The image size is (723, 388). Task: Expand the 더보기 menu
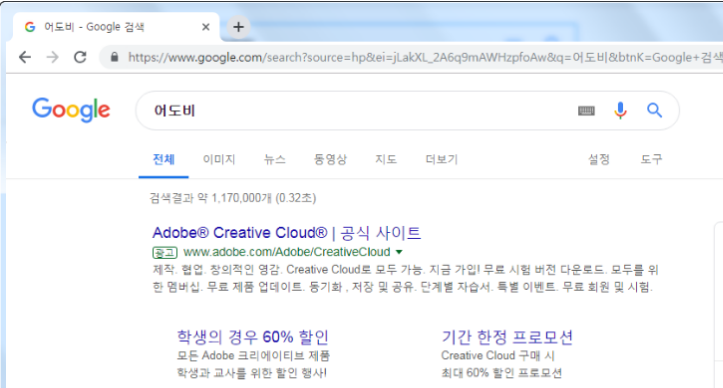[441, 160]
